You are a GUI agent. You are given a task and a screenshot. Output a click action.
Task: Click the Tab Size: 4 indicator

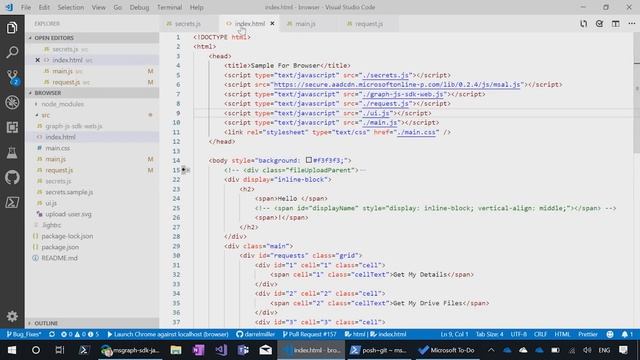(489, 334)
